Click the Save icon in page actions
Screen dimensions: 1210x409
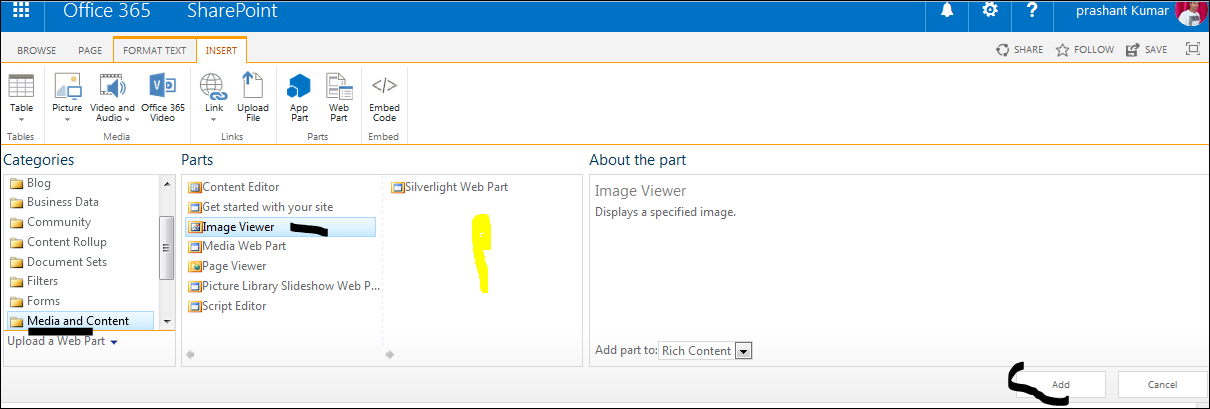coord(1133,50)
